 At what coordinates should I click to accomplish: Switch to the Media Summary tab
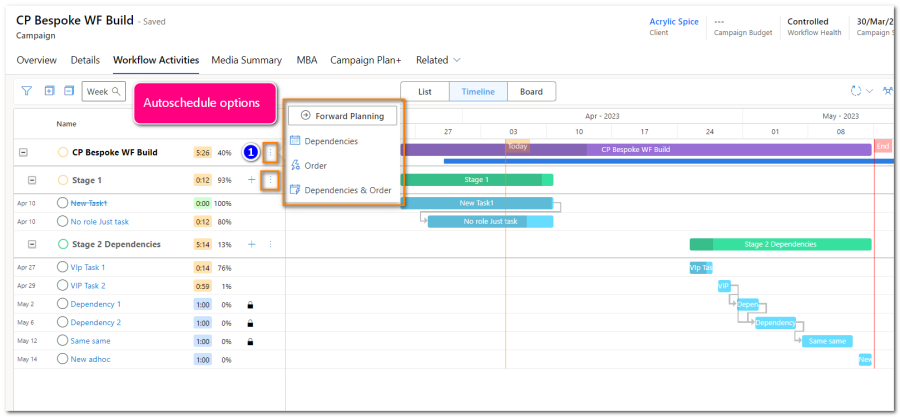click(x=246, y=60)
